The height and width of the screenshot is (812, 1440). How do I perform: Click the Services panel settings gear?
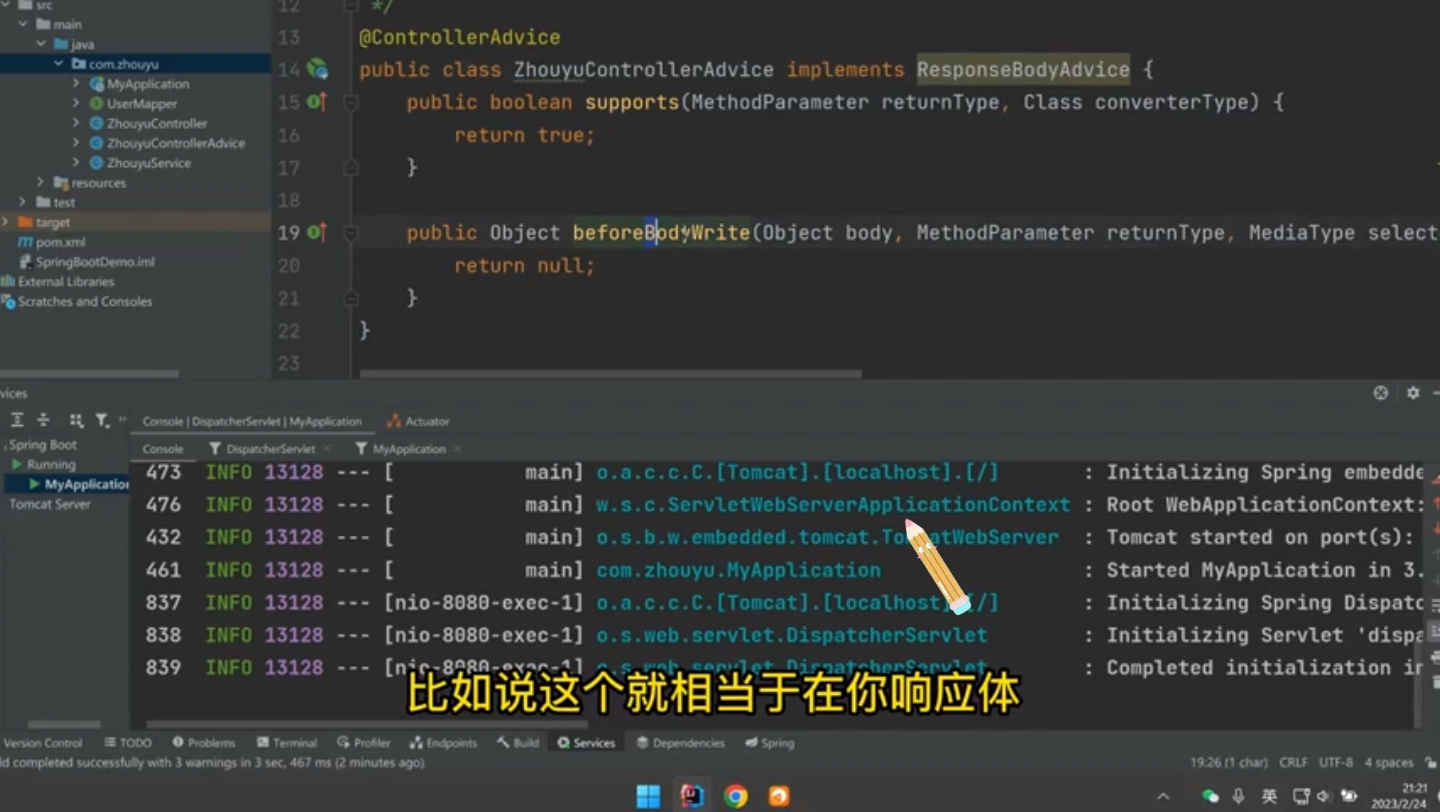(x=1413, y=393)
